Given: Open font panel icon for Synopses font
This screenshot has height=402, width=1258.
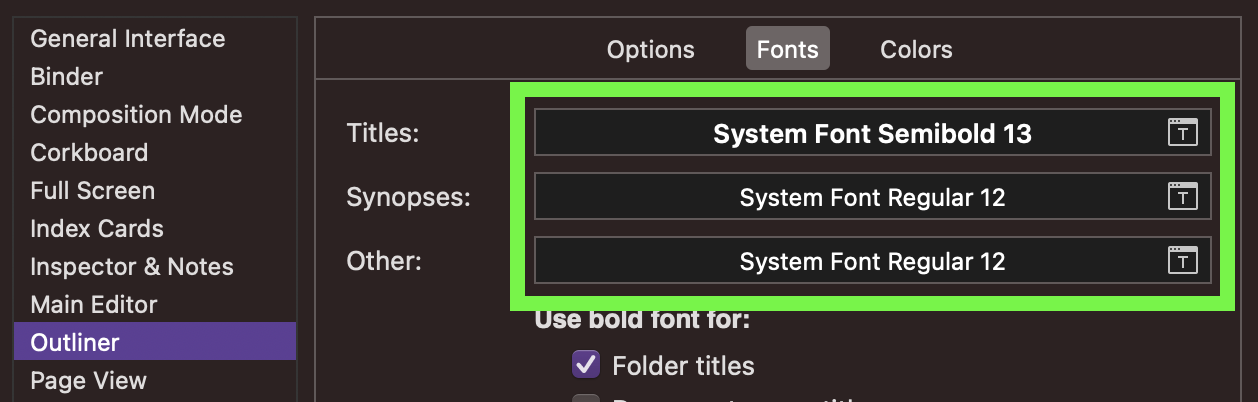Looking at the screenshot, I should [x=1183, y=197].
